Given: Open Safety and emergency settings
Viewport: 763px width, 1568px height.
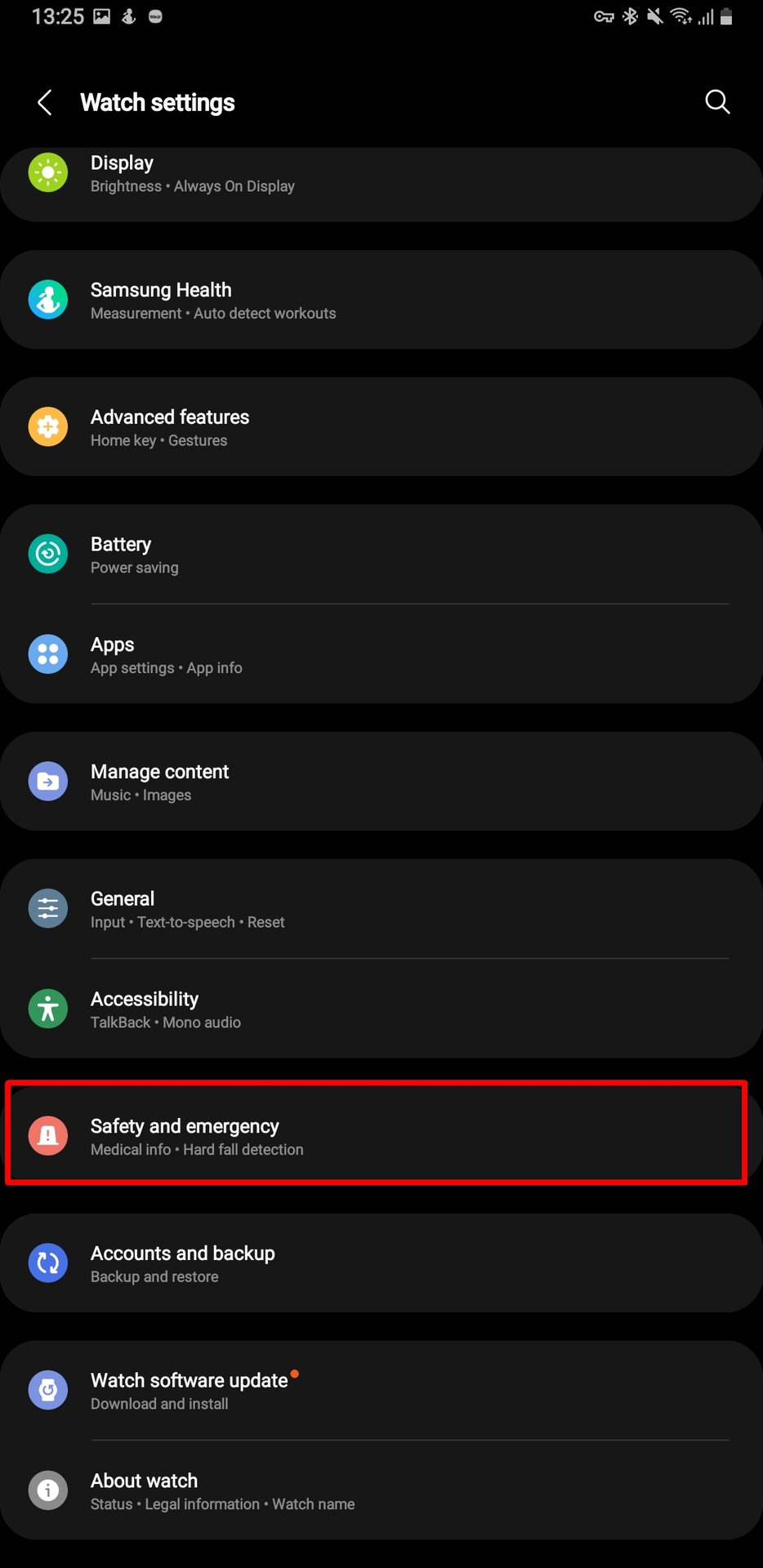Looking at the screenshot, I should click(381, 1136).
